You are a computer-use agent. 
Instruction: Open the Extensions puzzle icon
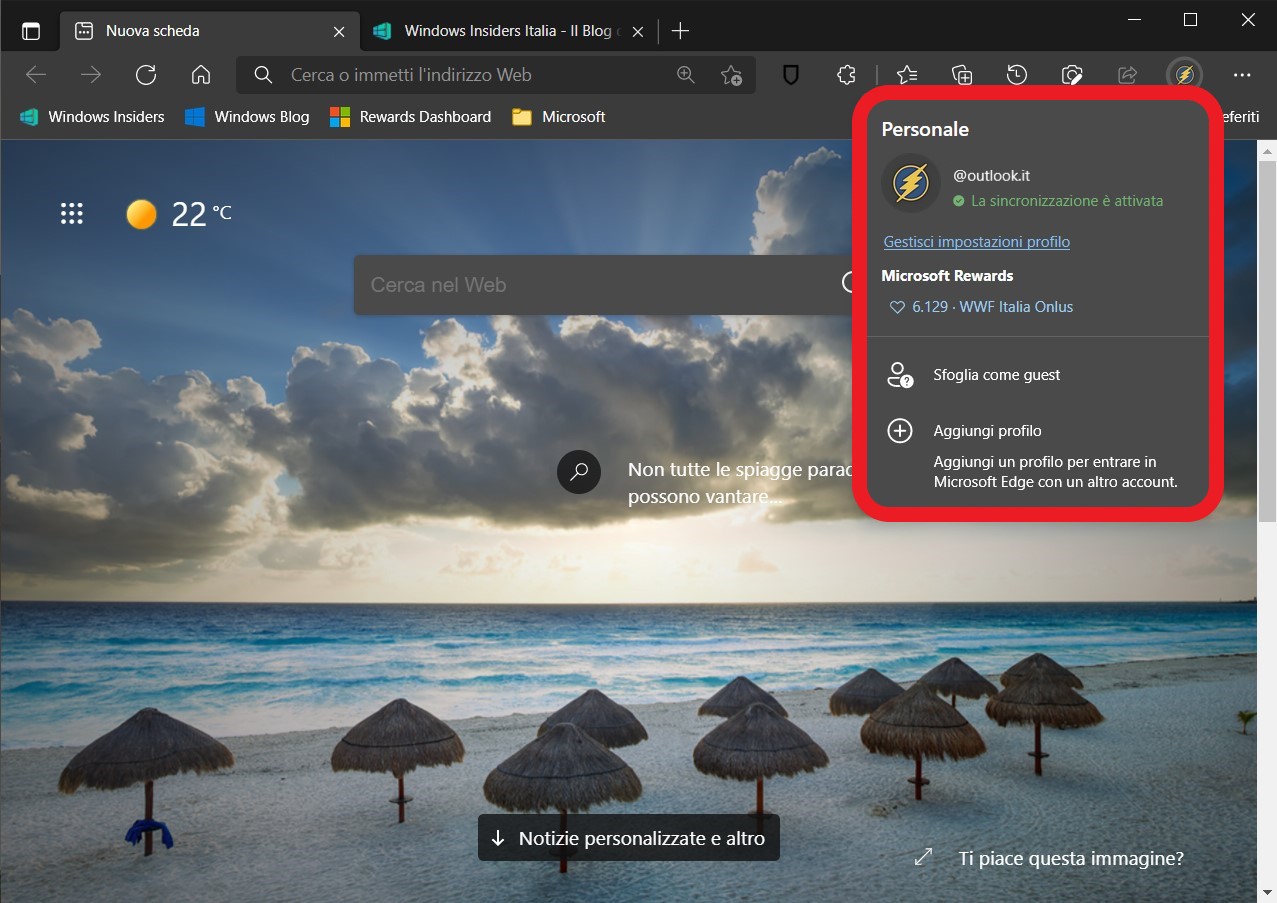(x=846, y=75)
